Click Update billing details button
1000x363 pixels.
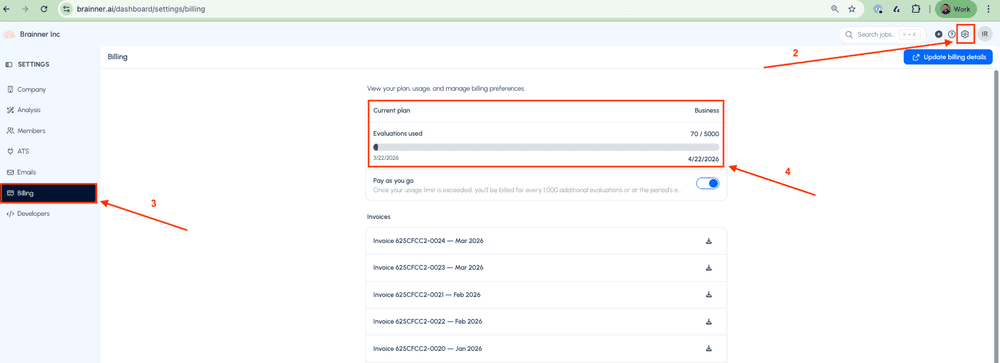tap(948, 57)
